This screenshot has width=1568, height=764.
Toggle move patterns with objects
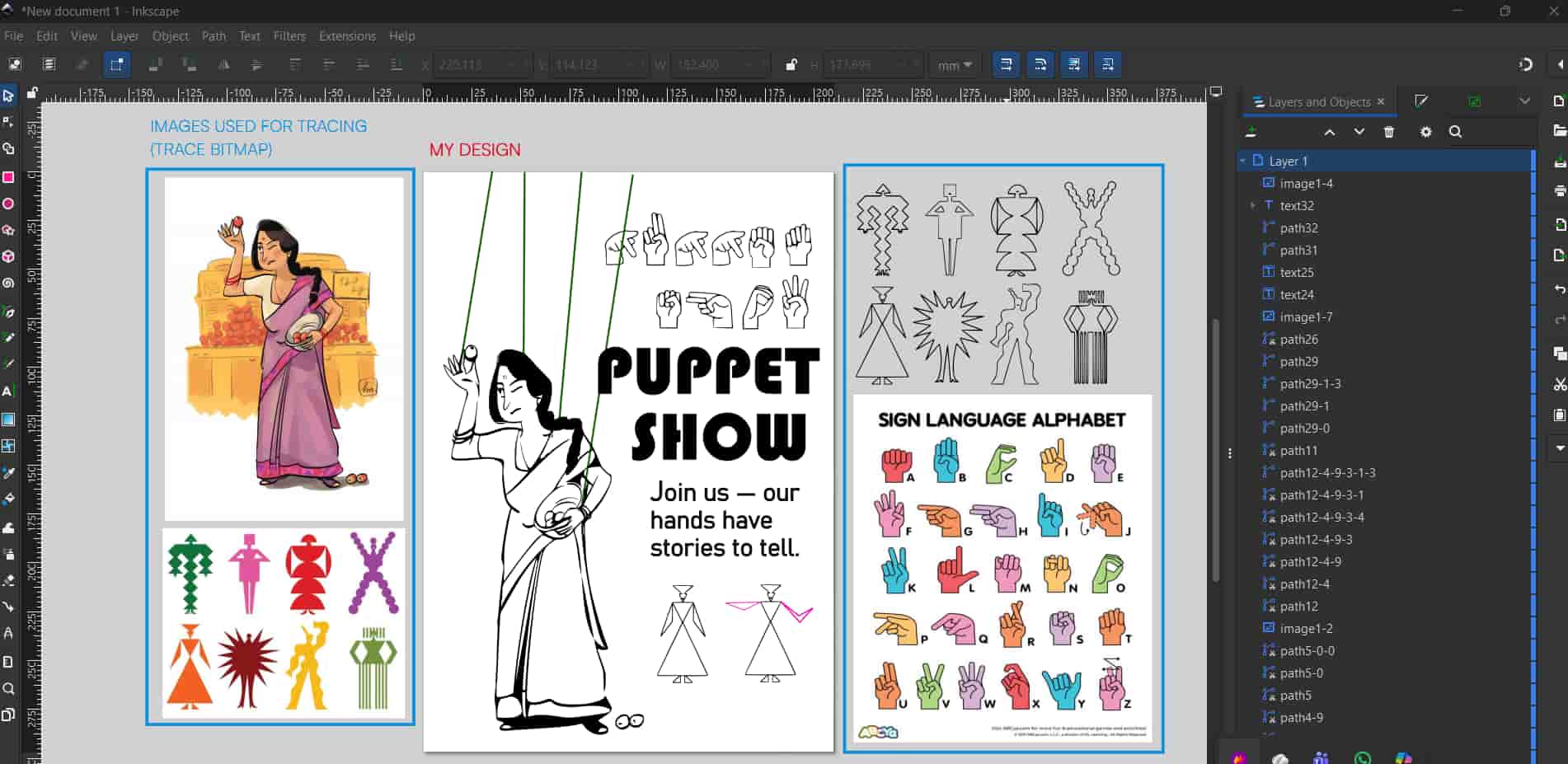coord(1108,64)
